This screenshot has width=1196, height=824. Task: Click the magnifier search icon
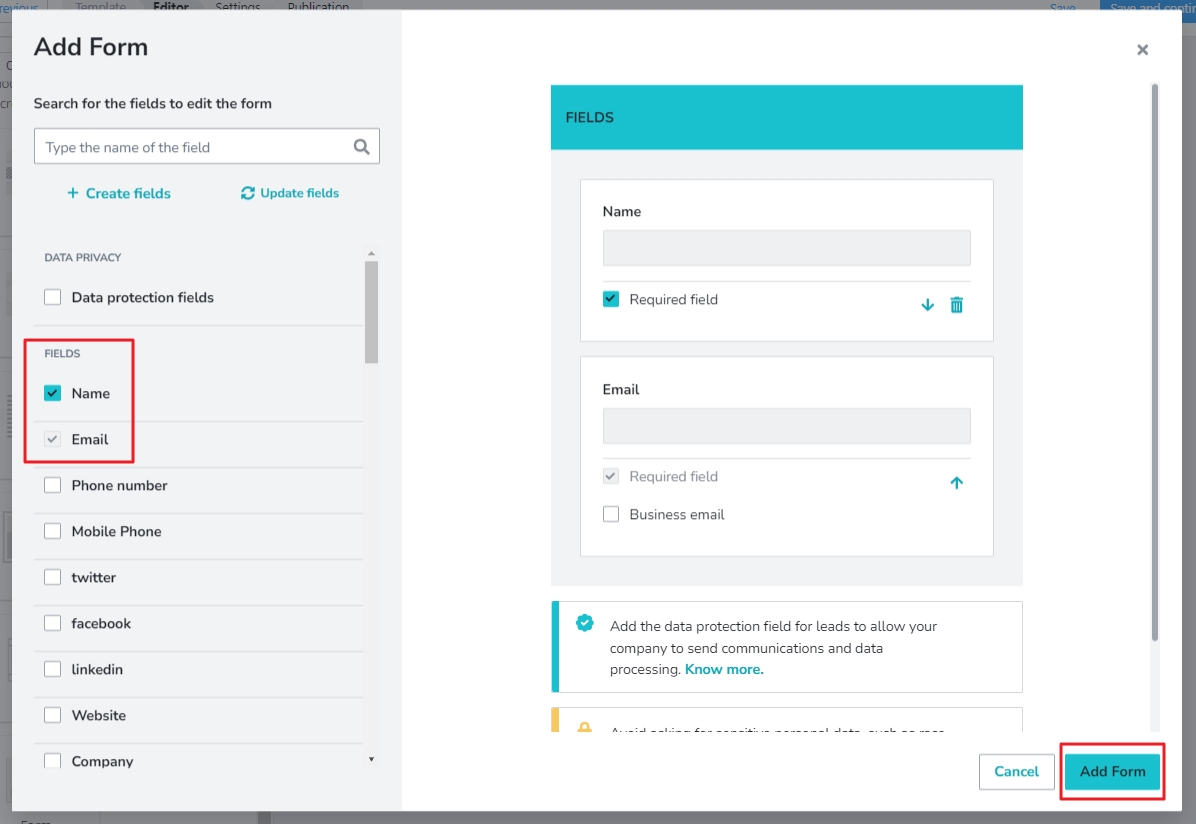point(362,146)
